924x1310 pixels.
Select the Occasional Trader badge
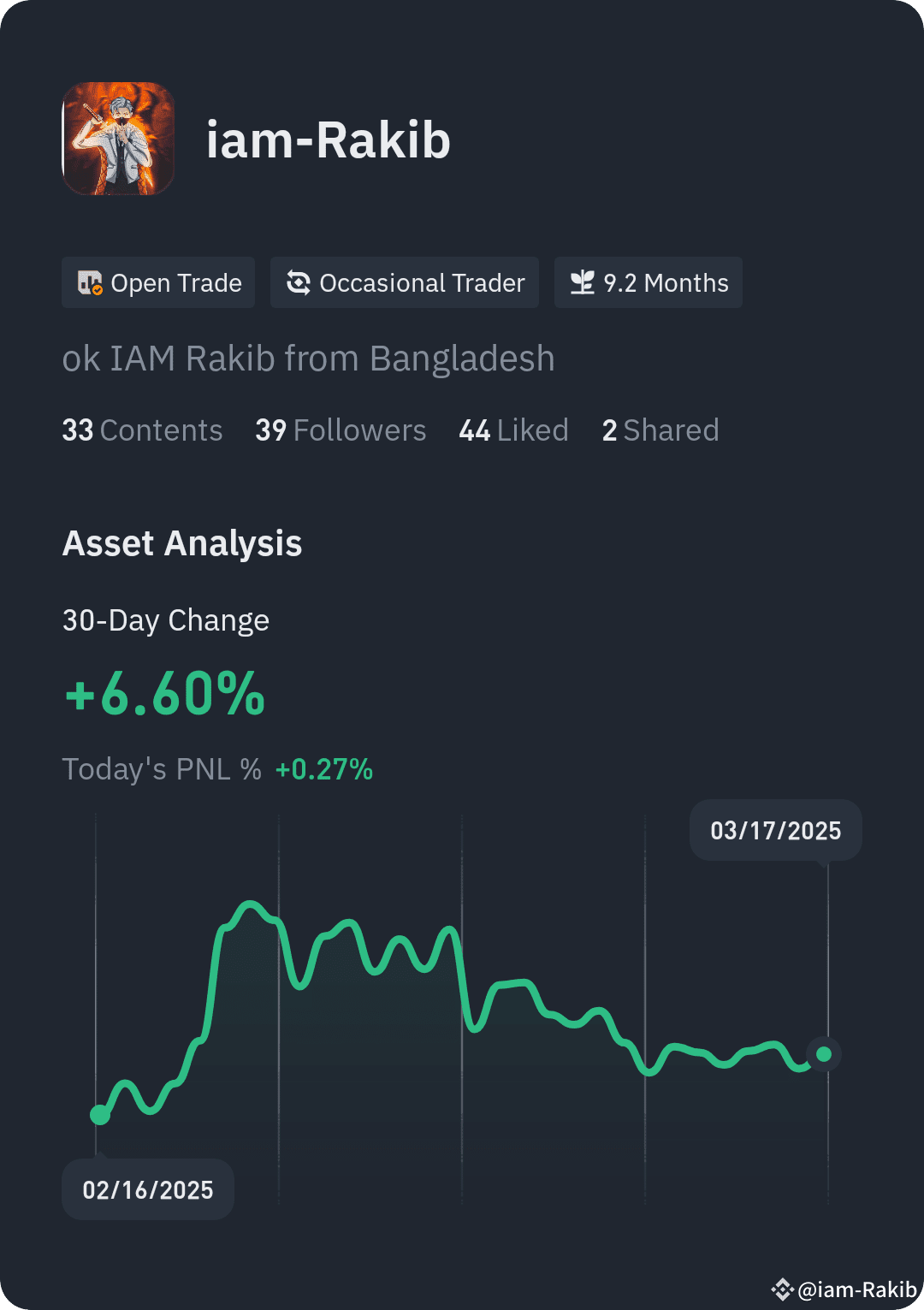pos(405,282)
